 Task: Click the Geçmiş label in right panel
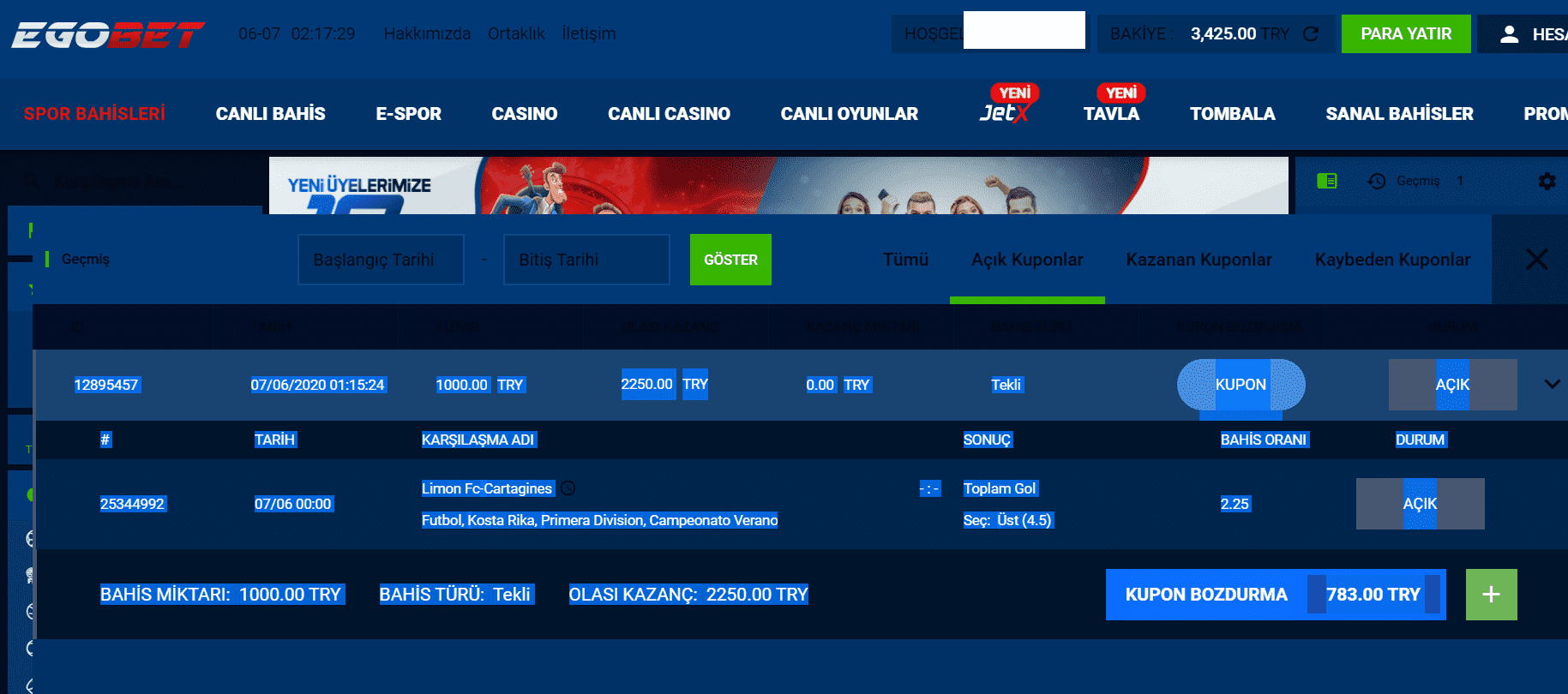point(1418,181)
